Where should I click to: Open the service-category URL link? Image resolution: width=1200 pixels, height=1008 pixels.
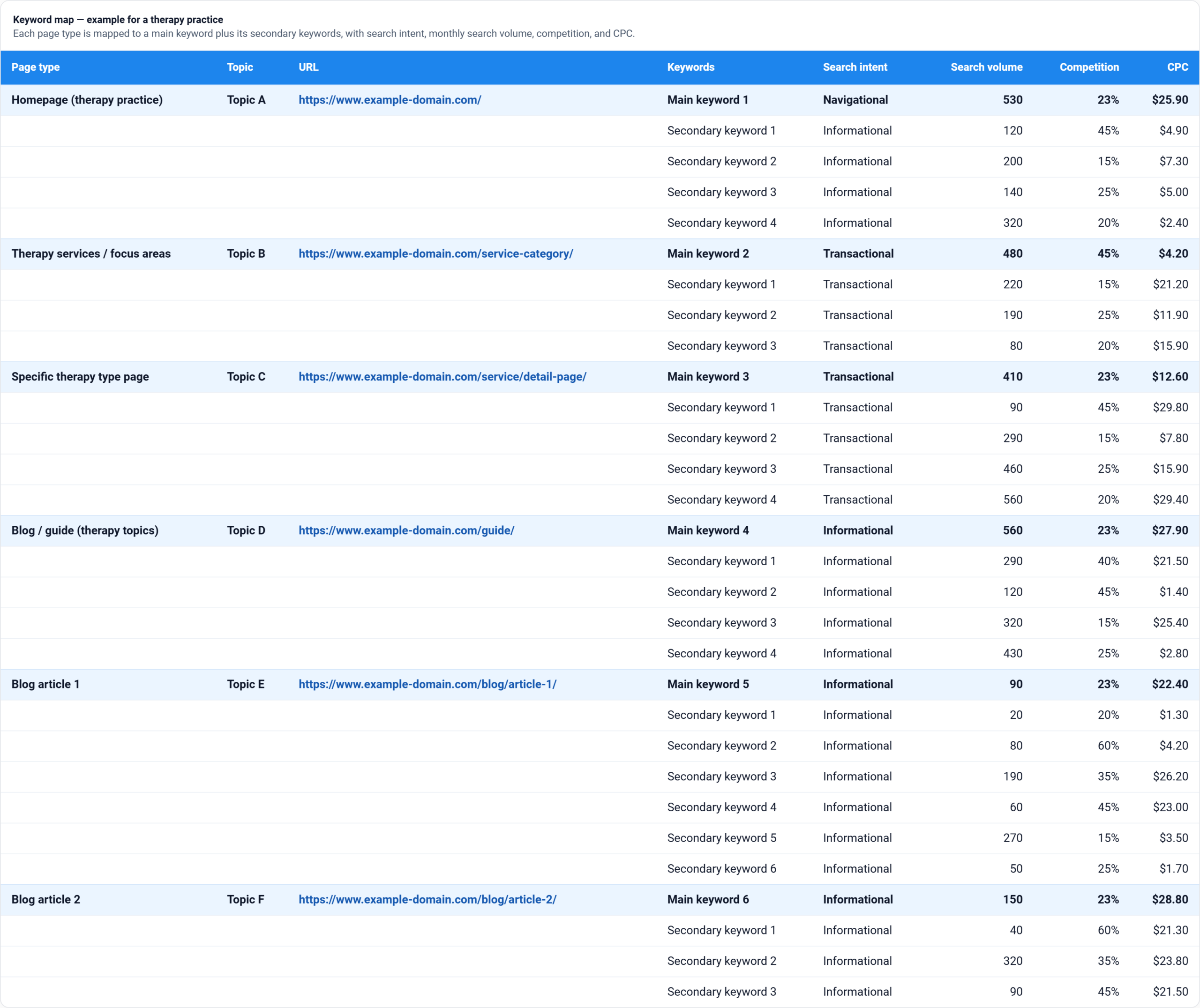(435, 254)
